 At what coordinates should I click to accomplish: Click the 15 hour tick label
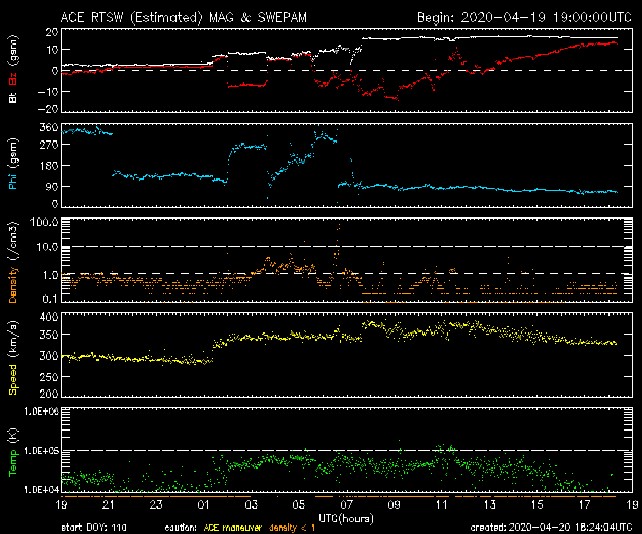536,505
